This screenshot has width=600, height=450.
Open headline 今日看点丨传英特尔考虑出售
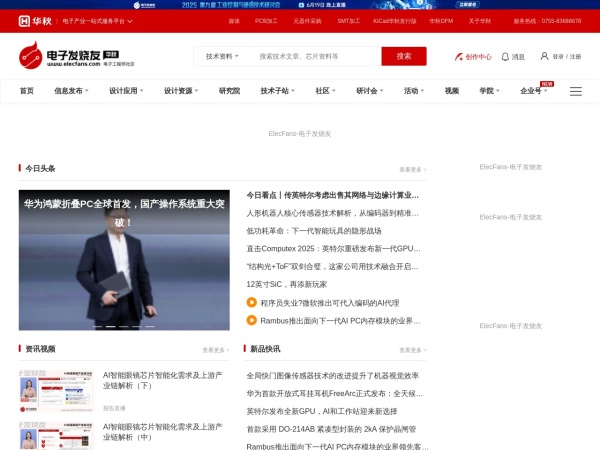tap(333, 195)
